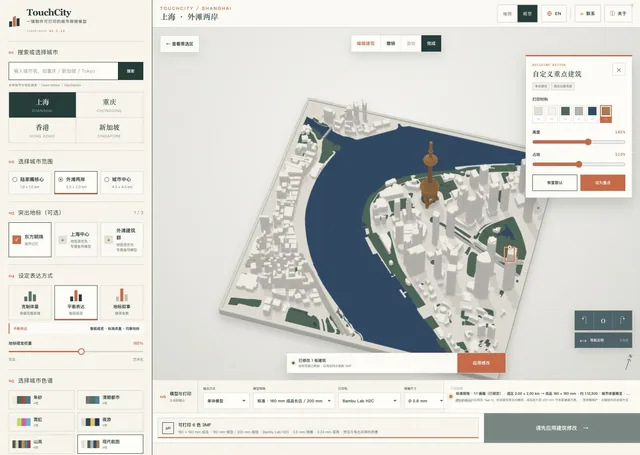The height and width of the screenshot is (455, 640).
Task: Click the plus icon on 外滩建筑群
Action: coord(109,240)
